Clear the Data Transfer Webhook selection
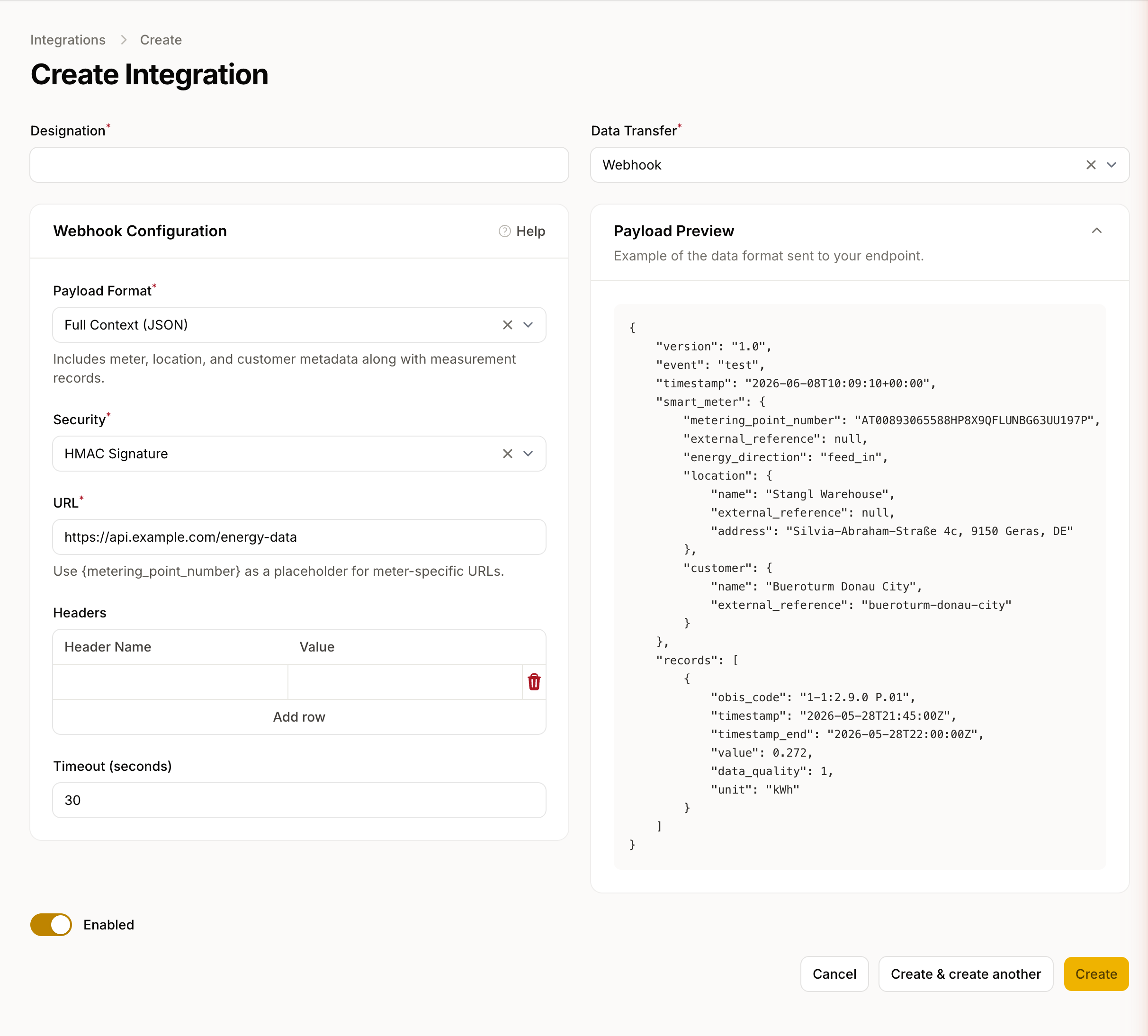The height and width of the screenshot is (1036, 1148). [x=1091, y=165]
